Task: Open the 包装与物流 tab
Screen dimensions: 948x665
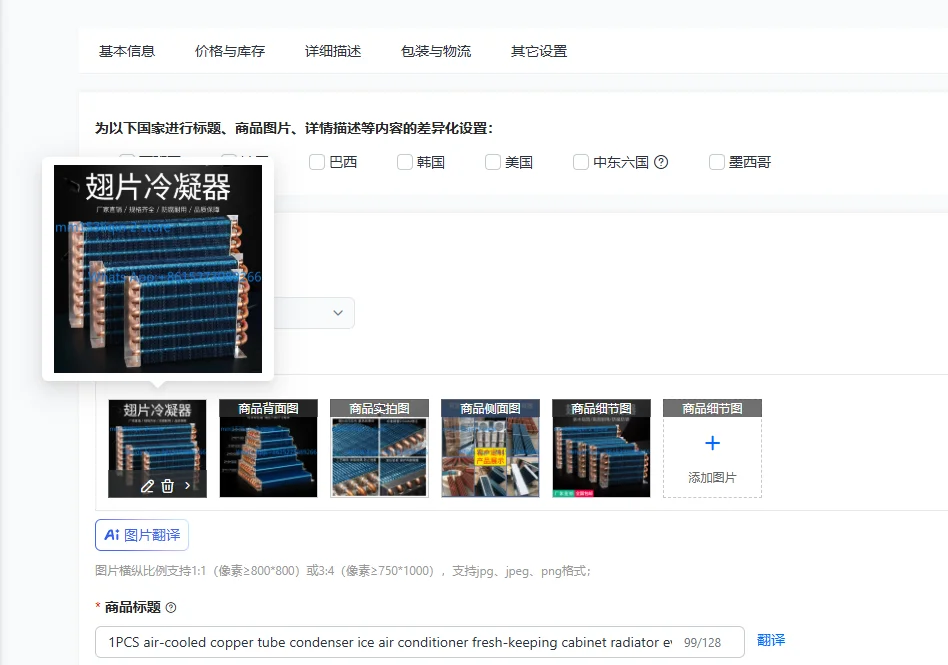Action: (x=436, y=51)
